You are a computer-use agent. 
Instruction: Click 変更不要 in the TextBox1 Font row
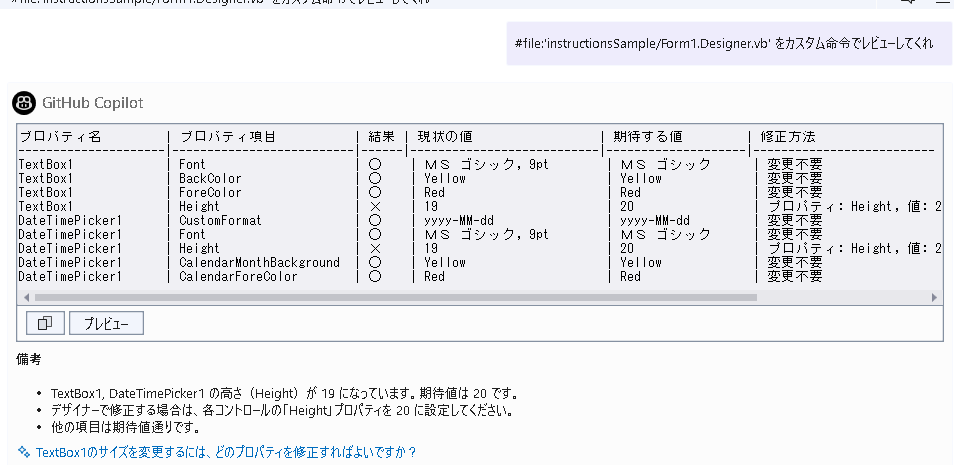[x=795, y=164]
